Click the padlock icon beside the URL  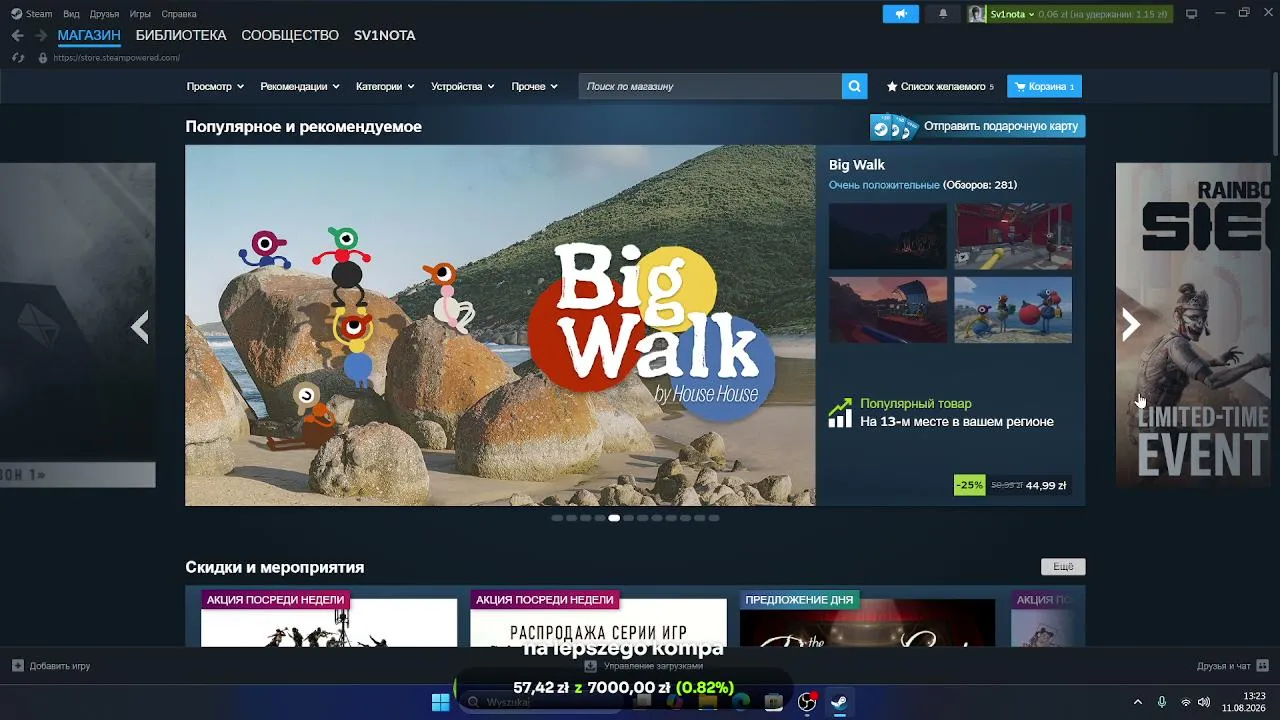tap(42, 58)
